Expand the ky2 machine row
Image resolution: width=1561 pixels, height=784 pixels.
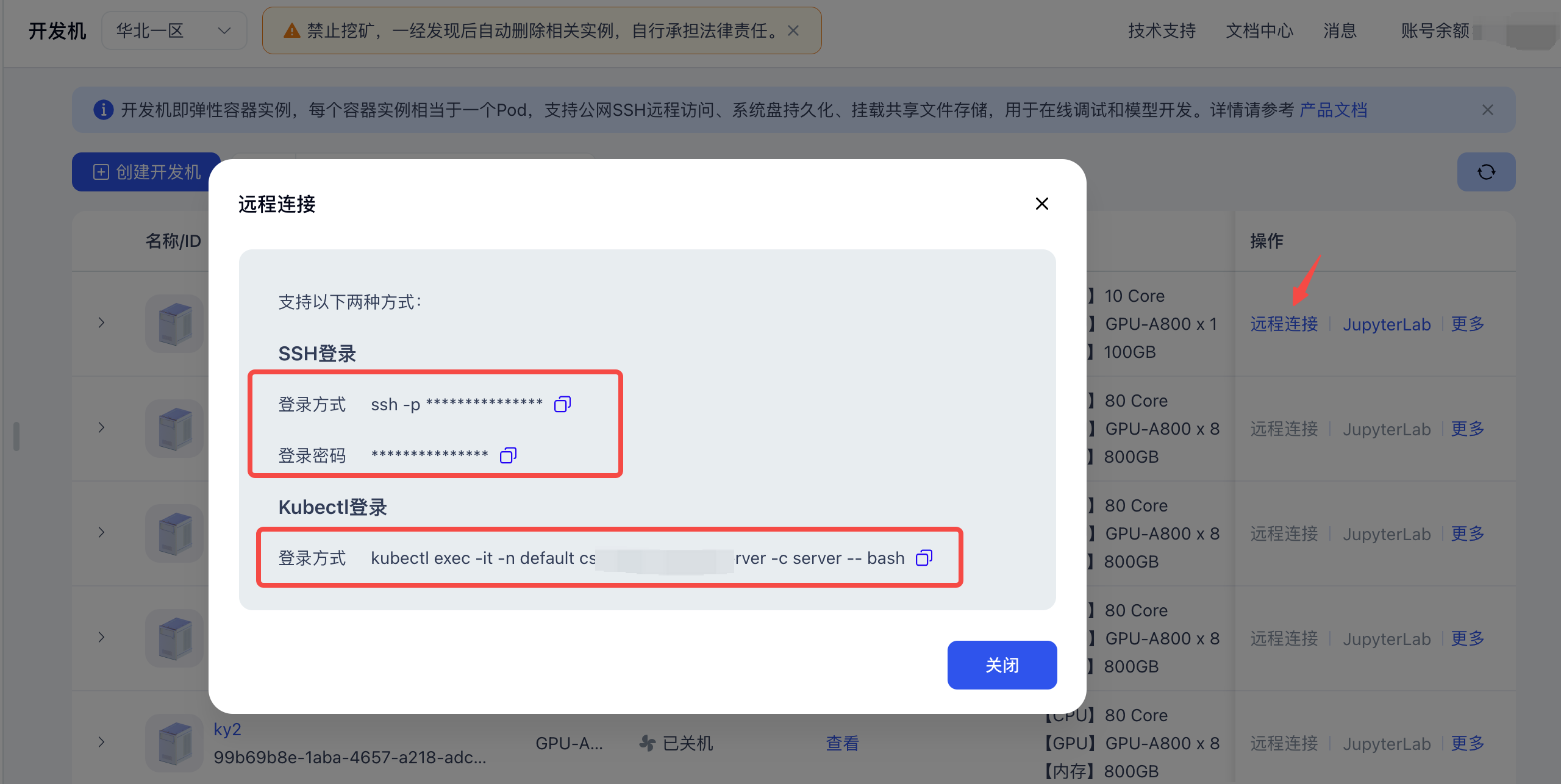[x=101, y=743]
